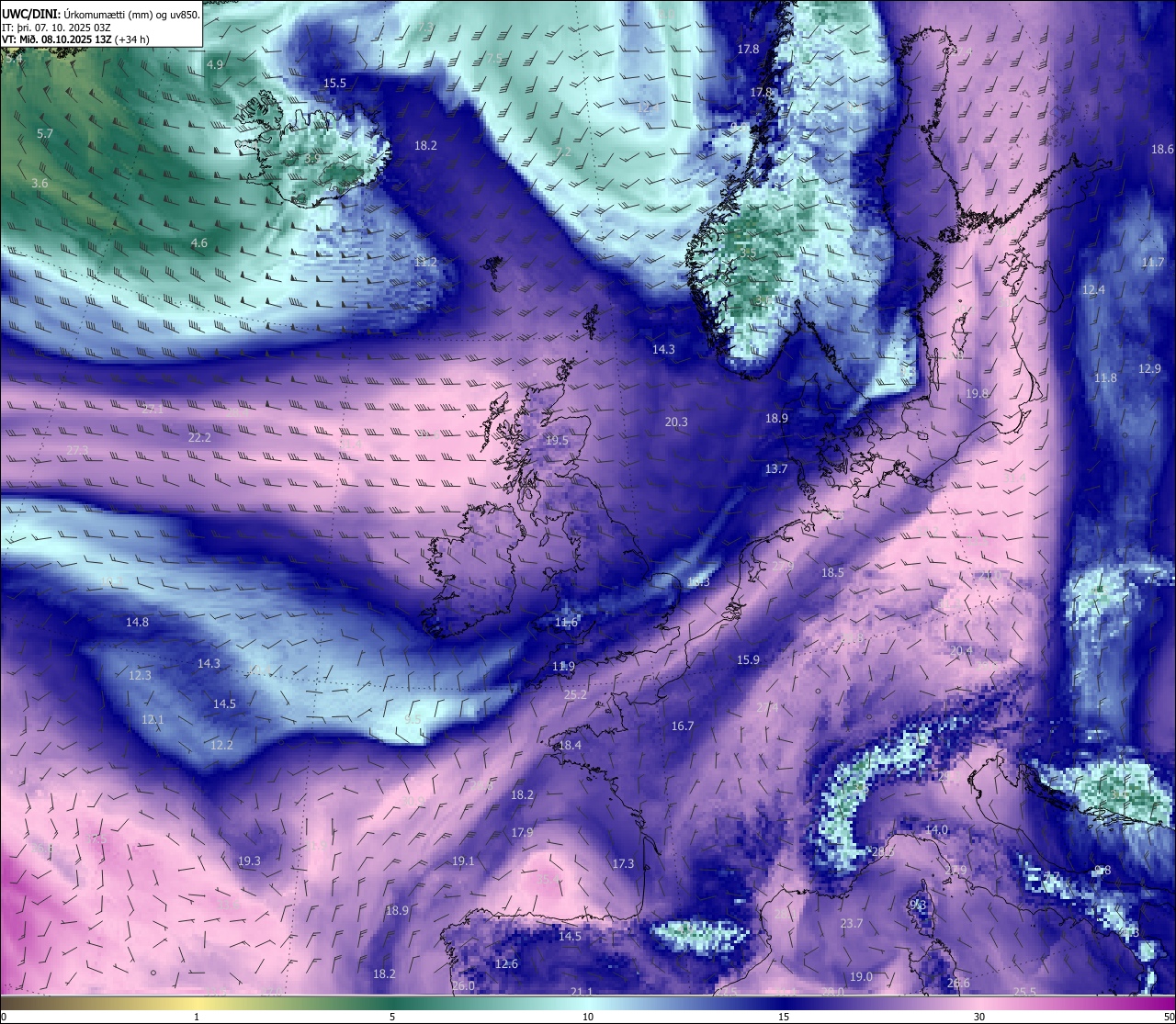Viewport: 1176px width, 1024px height.
Task: Click the 18.6 map value
Action: 1162,149
